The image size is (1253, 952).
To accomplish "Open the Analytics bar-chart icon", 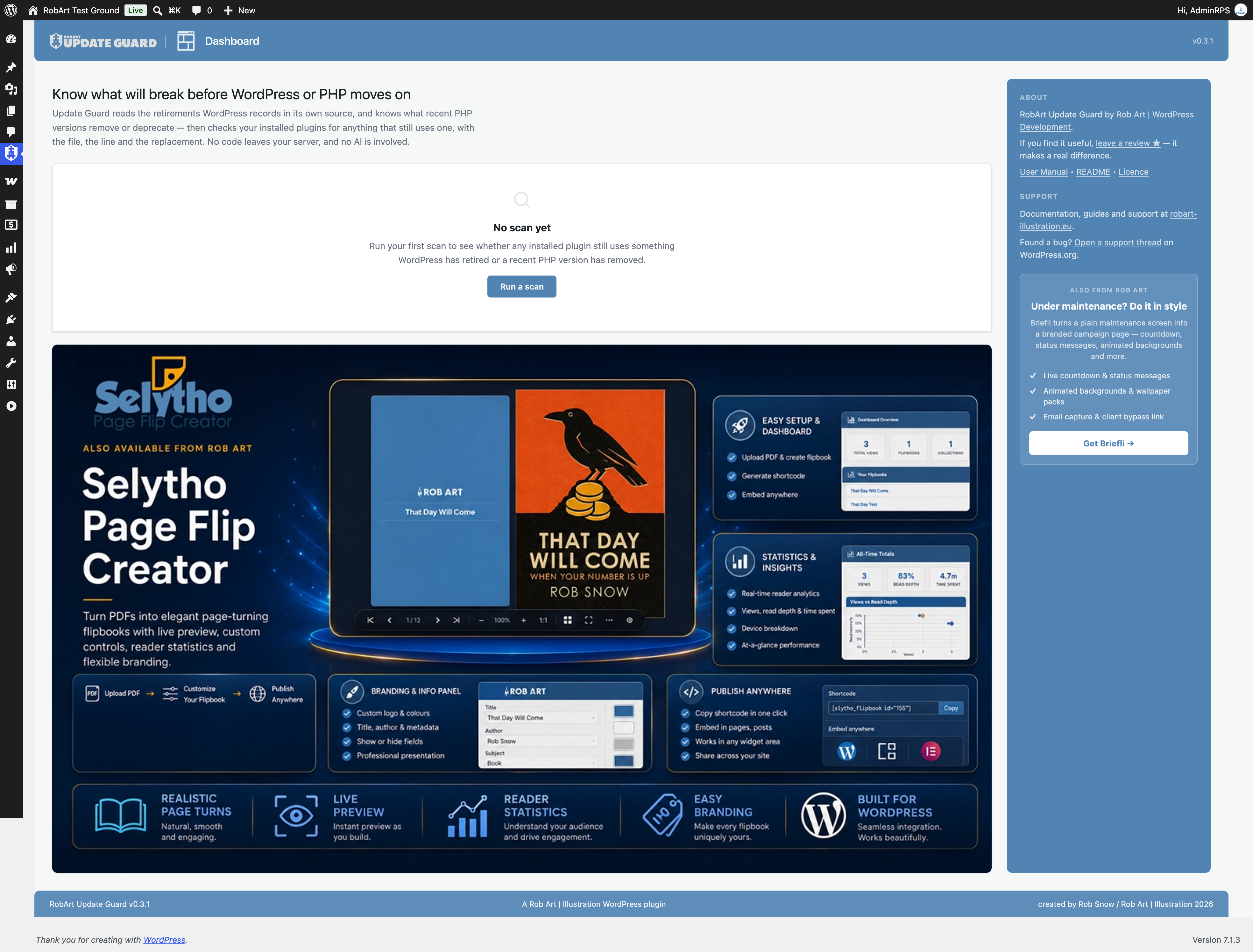I will [x=11, y=248].
